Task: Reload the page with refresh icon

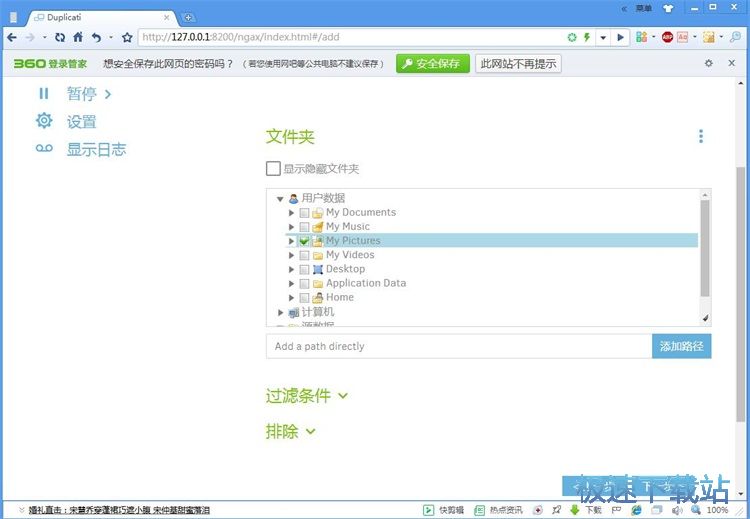Action: [x=60, y=37]
